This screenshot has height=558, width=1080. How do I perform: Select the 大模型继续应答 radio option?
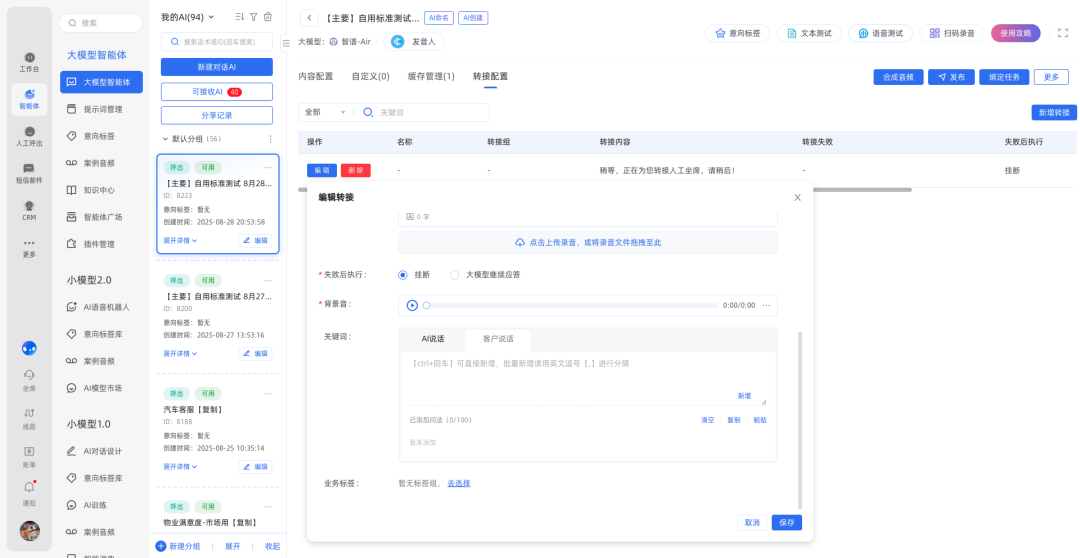point(454,274)
